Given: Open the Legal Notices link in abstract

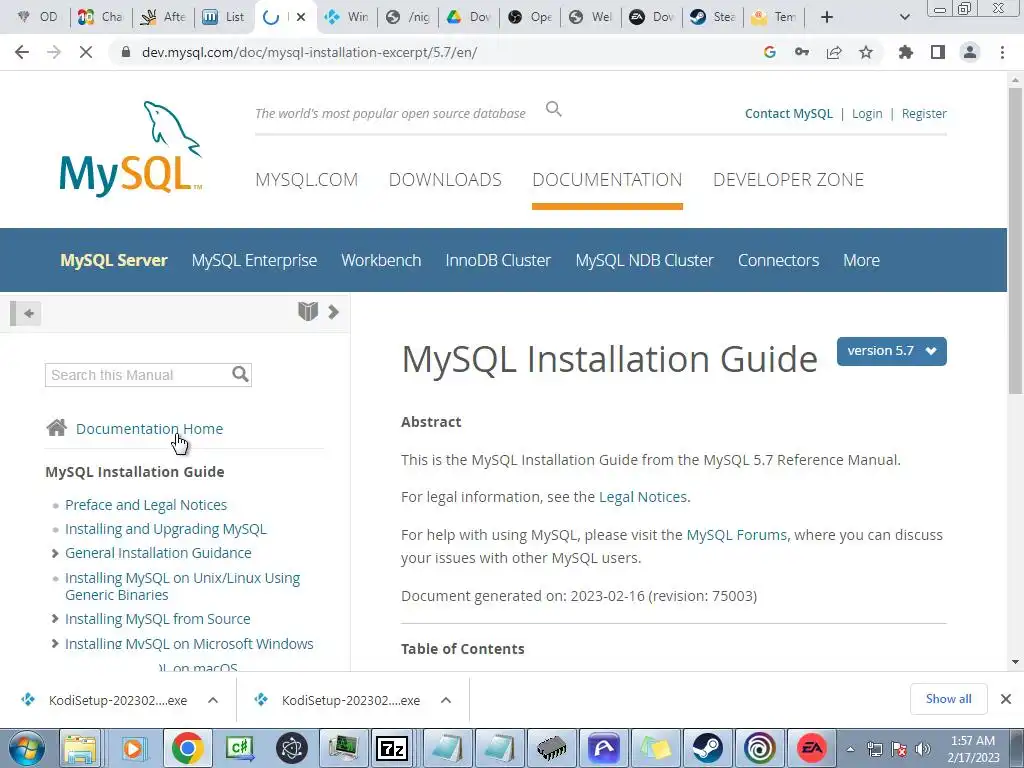Looking at the screenshot, I should coord(643,497).
